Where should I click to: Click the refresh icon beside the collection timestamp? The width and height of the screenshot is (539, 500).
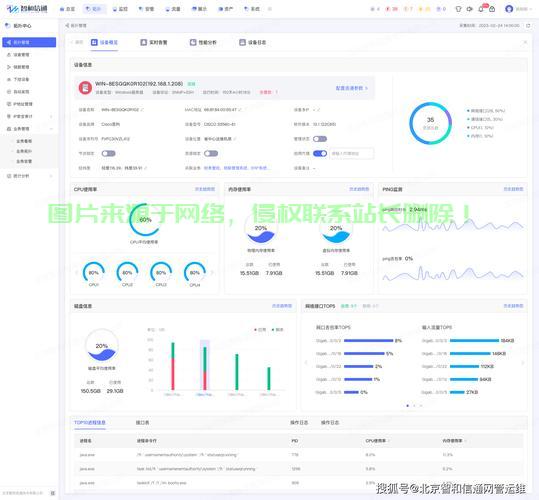tap(528, 26)
